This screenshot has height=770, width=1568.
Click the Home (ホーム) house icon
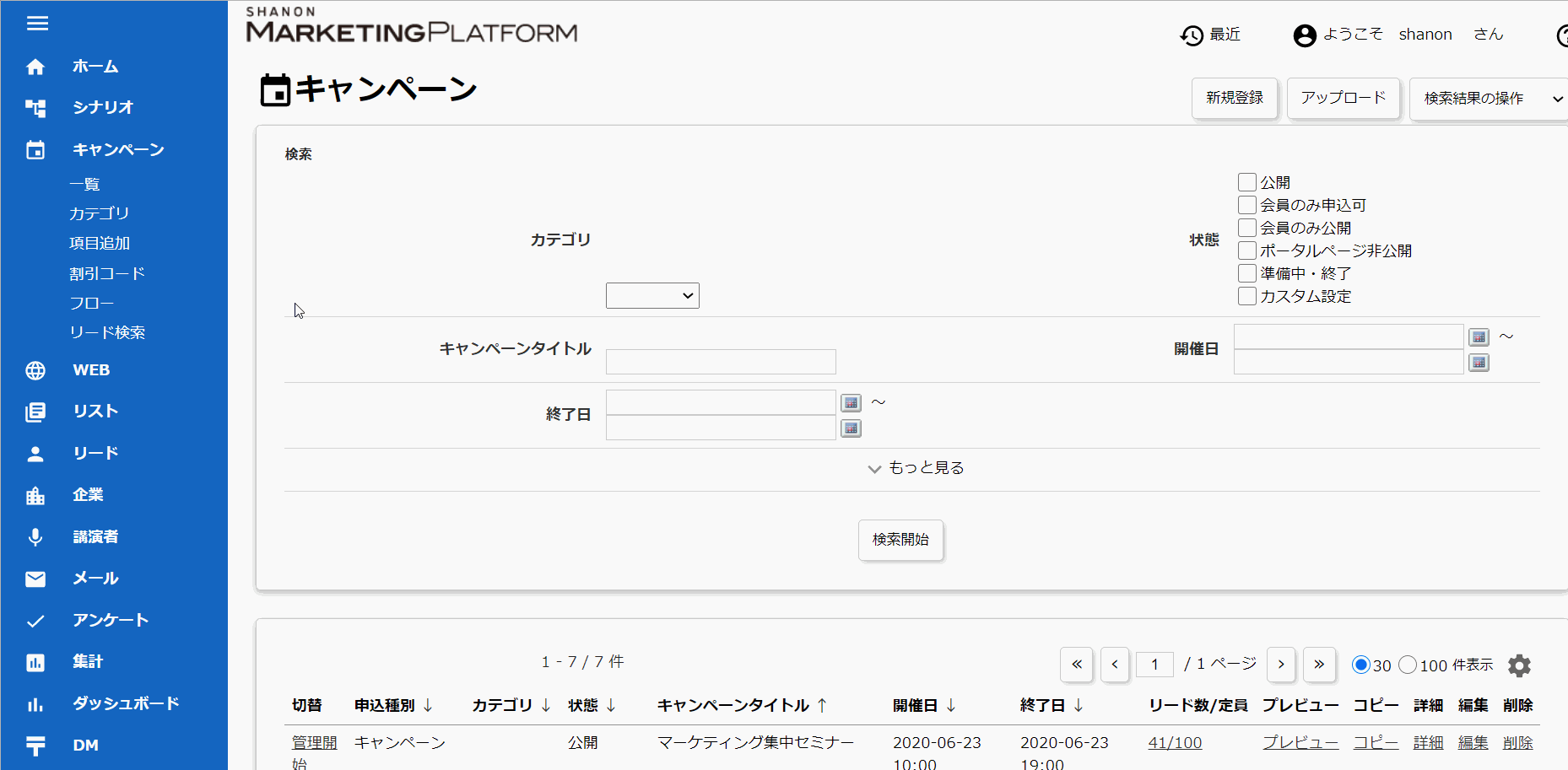coord(35,67)
